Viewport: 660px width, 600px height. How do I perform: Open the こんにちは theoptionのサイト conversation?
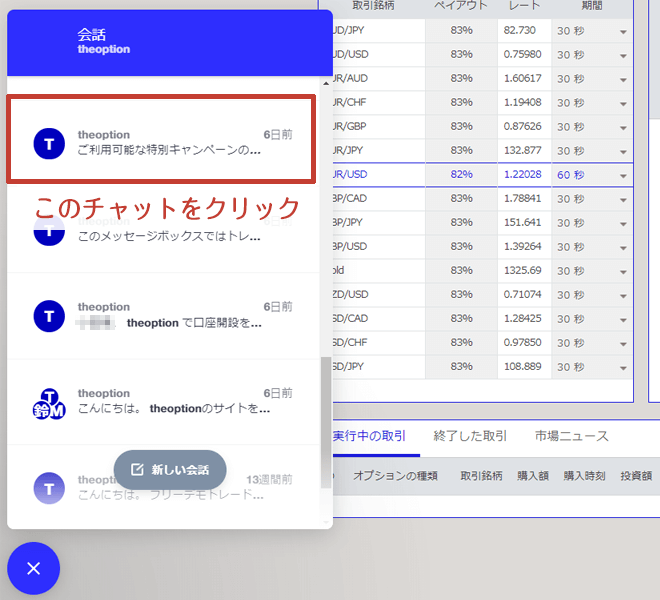coord(164,402)
